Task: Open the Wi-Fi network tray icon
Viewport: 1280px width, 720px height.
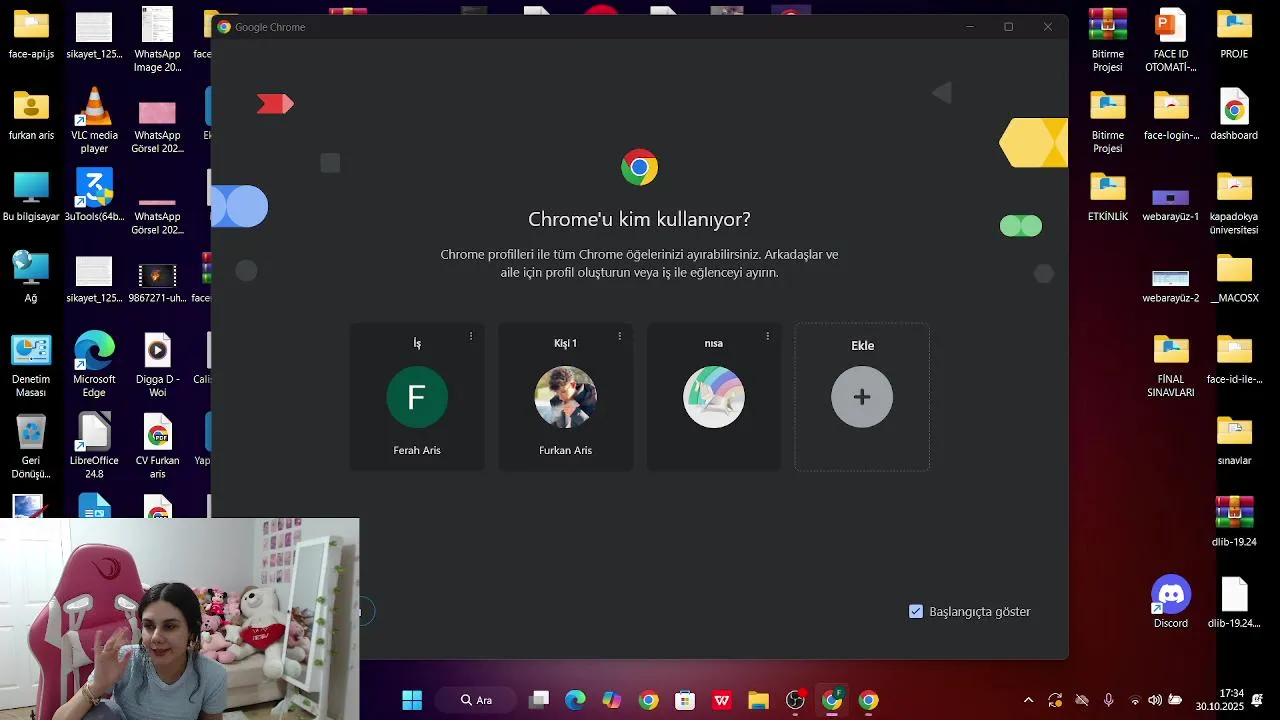Action: pyautogui.click(x=1134, y=700)
